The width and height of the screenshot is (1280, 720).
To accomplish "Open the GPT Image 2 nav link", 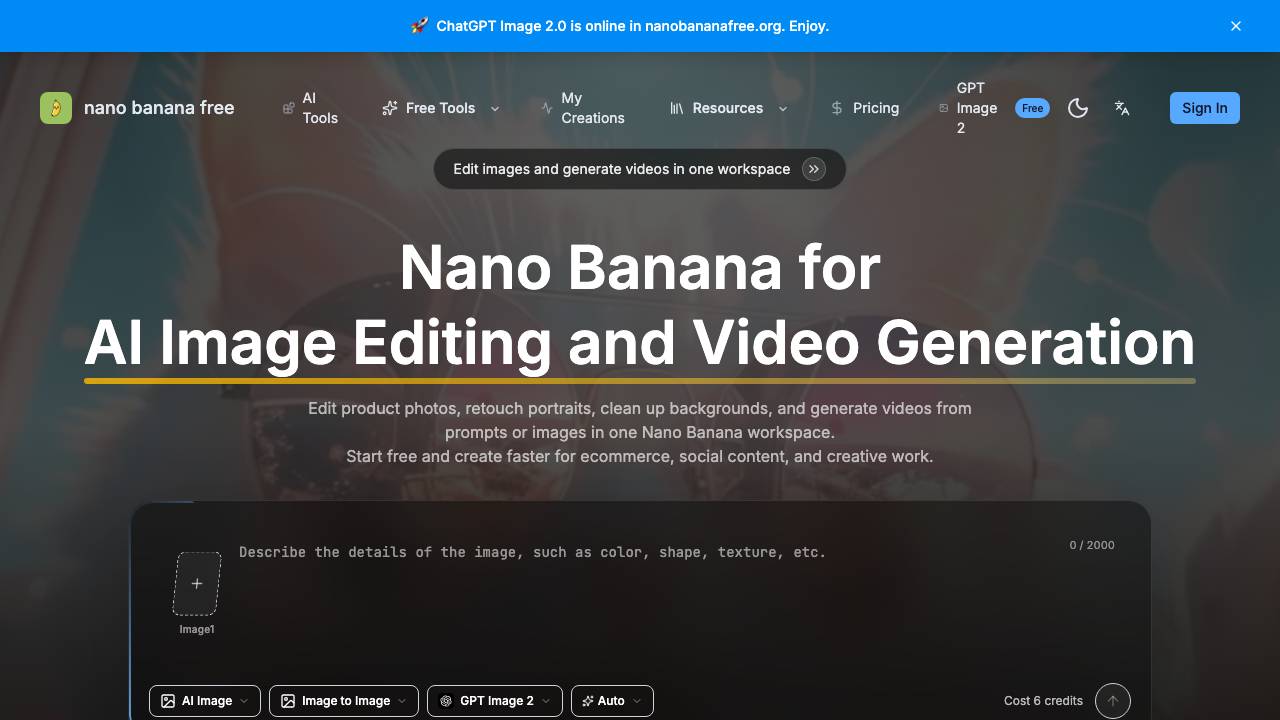I will click(969, 108).
